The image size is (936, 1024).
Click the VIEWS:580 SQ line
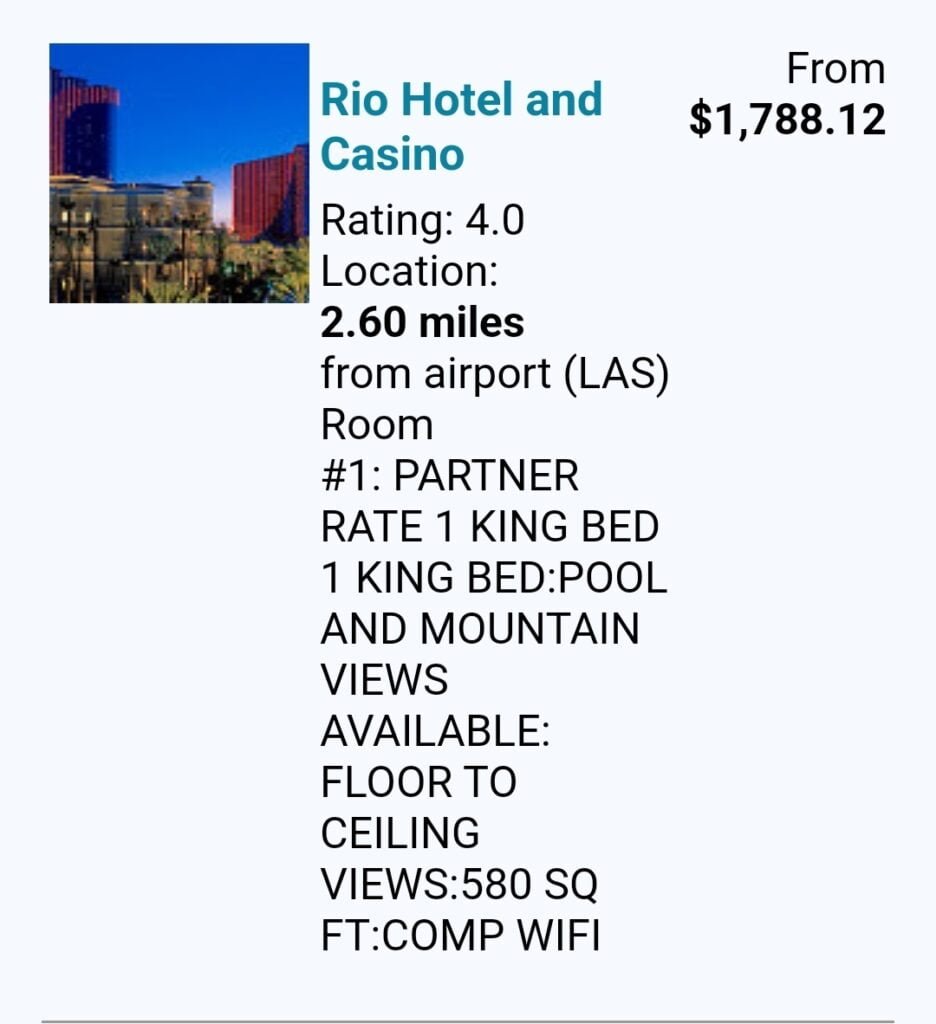[x=459, y=885]
